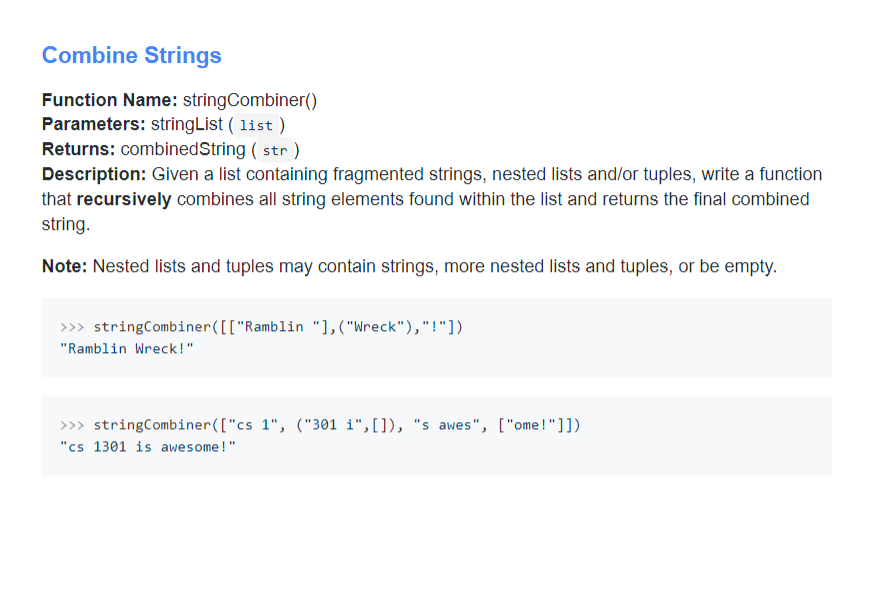Click the bold Parameters label
The width and height of the screenshot is (884, 594).
[x=94, y=124]
